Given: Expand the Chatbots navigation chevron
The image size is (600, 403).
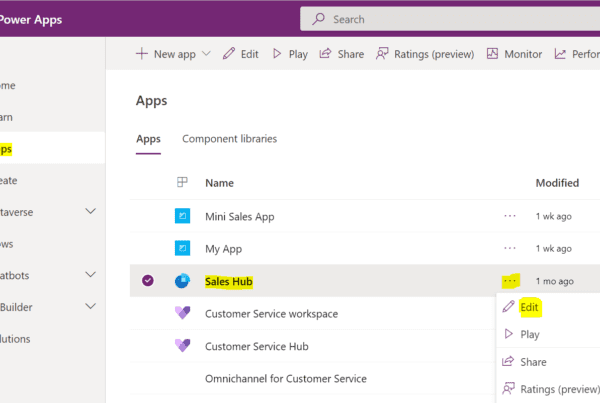Looking at the screenshot, I should [x=91, y=274].
